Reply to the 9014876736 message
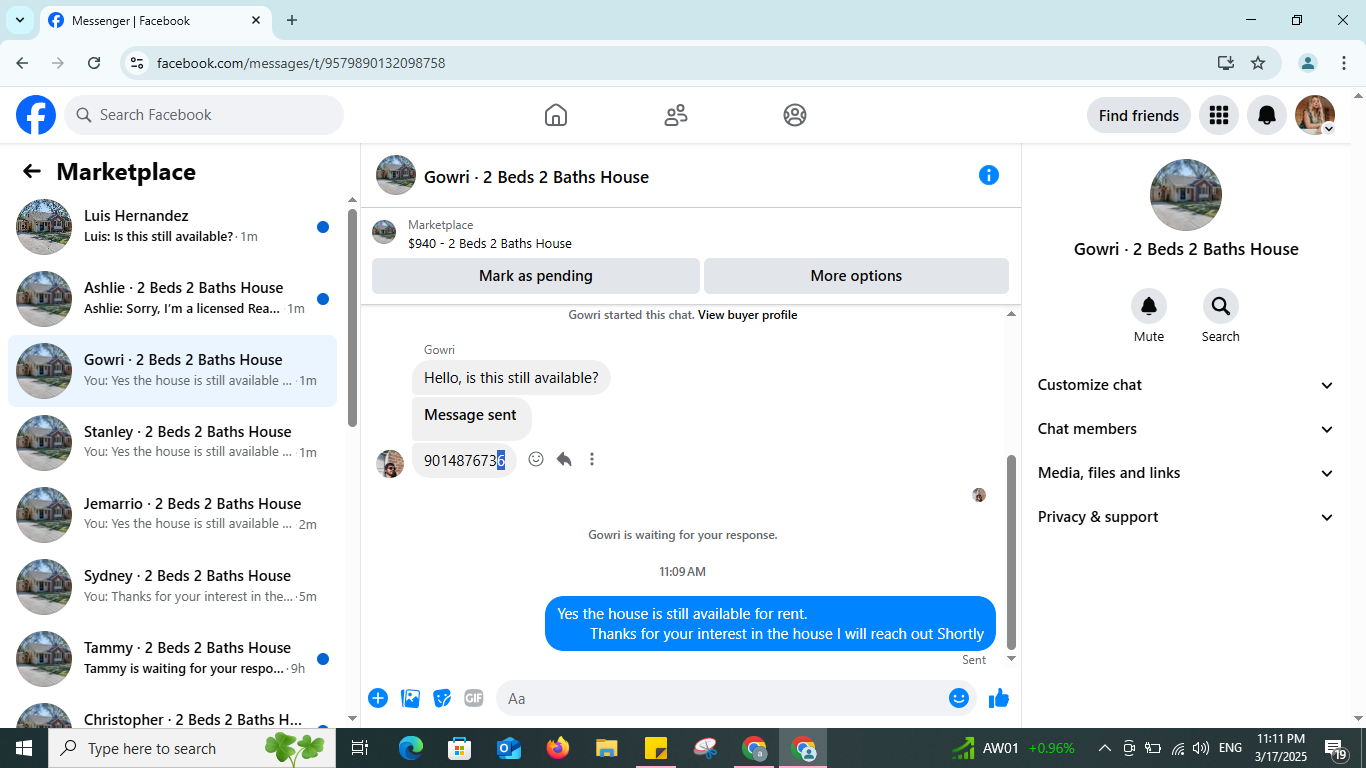1366x768 pixels. pyautogui.click(x=564, y=459)
